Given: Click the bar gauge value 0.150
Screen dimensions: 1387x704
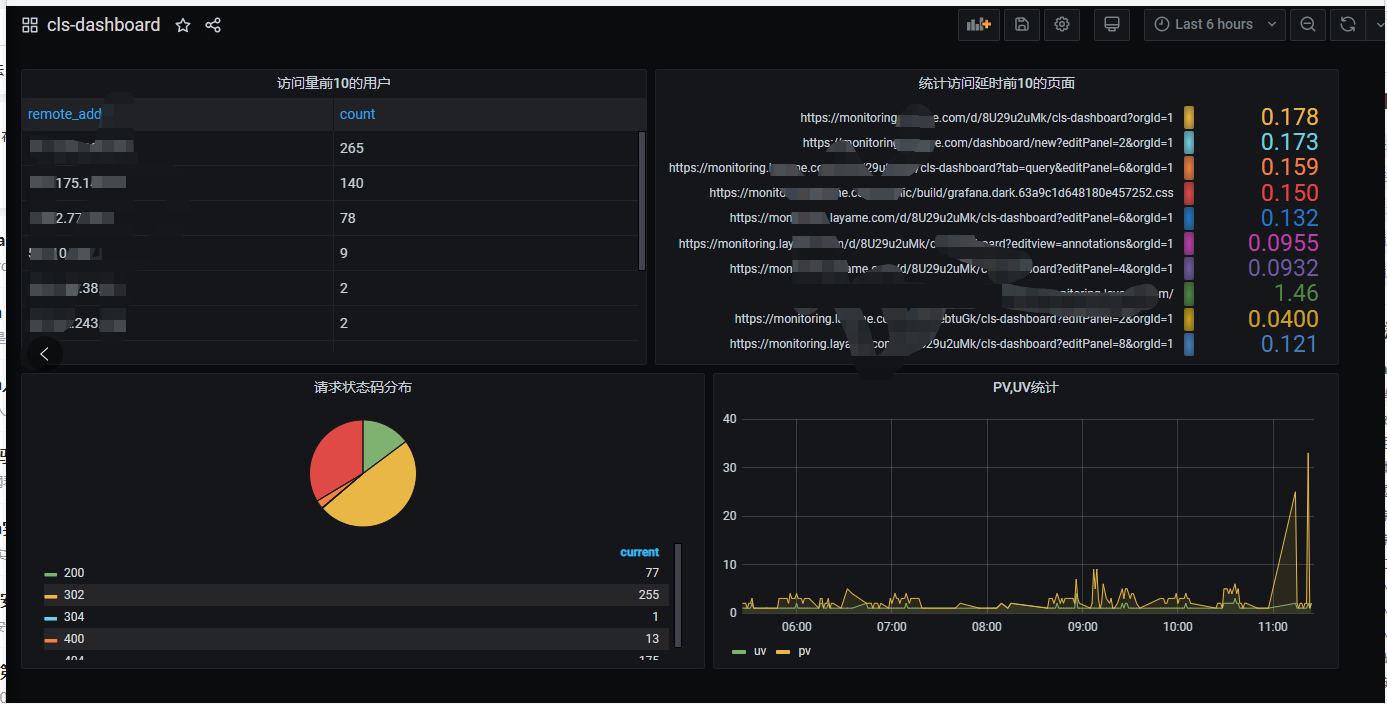Looking at the screenshot, I should (1289, 193).
